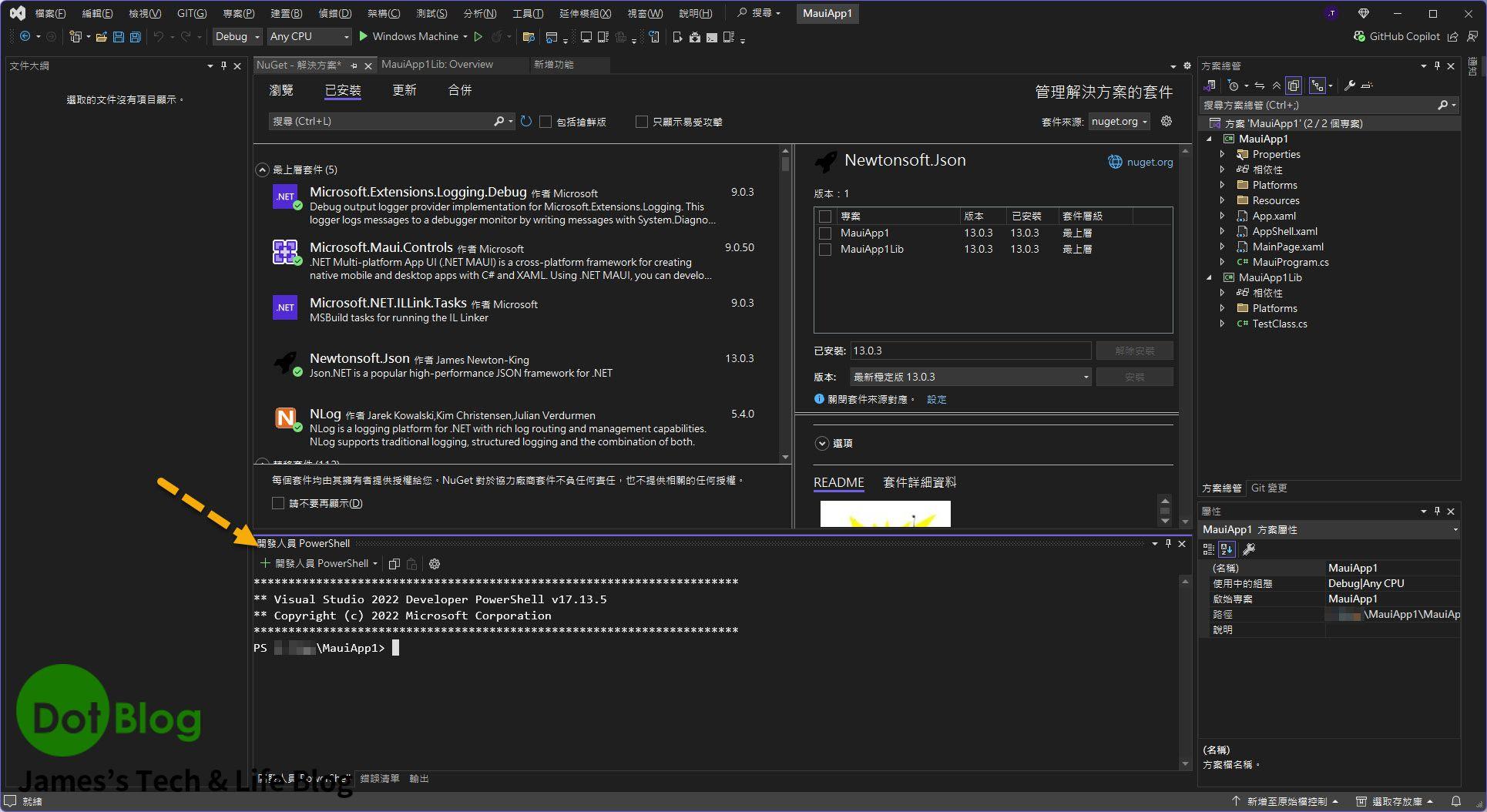Open GitHub Copilot in the toolbar

pyautogui.click(x=1396, y=36)
